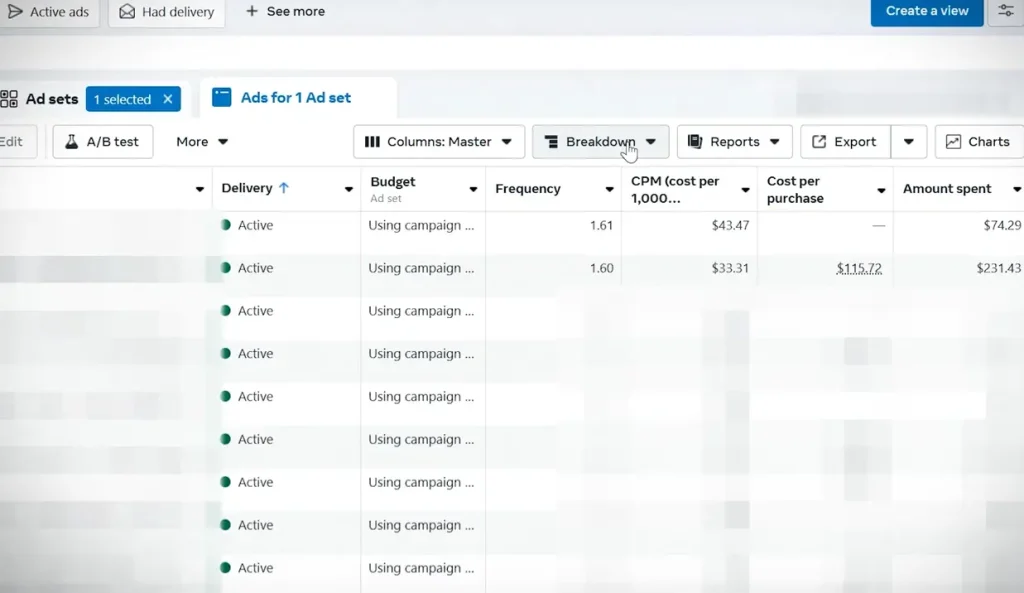Open Cost per purchase column menu arrow

click(881, 191)
